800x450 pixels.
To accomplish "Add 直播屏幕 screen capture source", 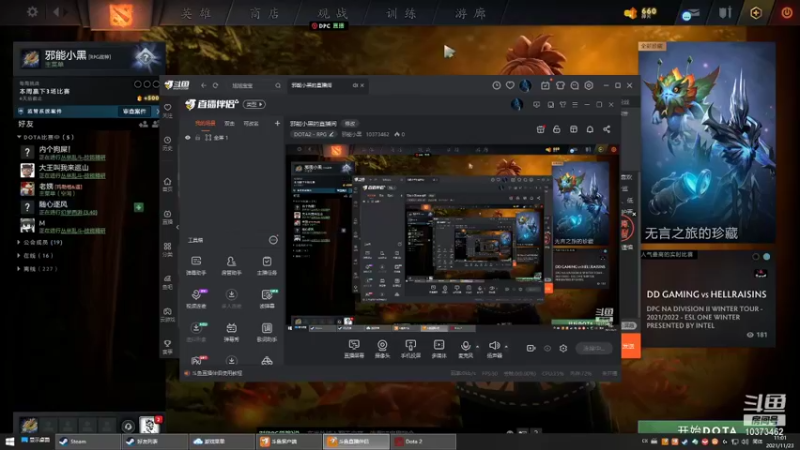I will point(354,349).
